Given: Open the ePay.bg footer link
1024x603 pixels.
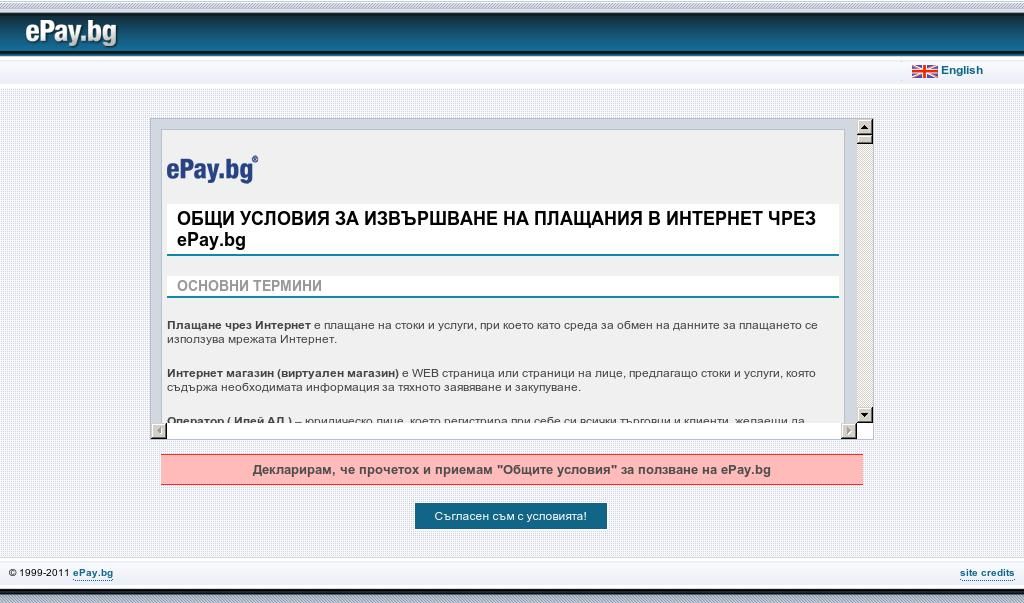Looking at the screenshot, I should [x=93, y=573].
